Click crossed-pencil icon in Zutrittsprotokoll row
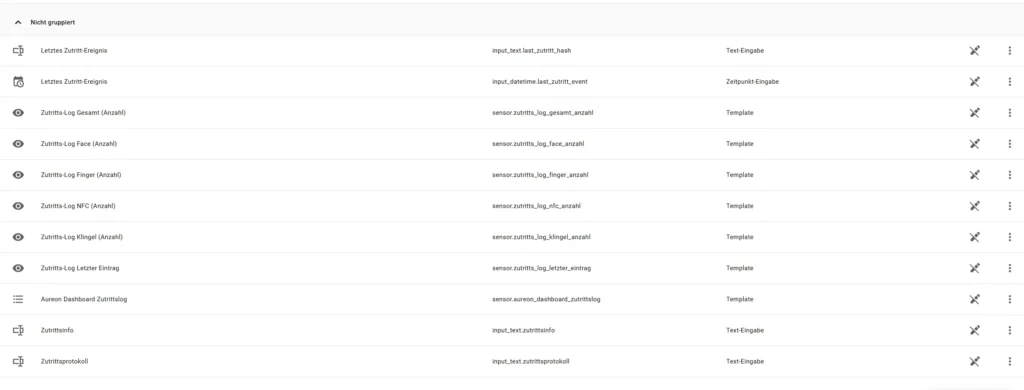1024x390 pixels. (974, 361)
